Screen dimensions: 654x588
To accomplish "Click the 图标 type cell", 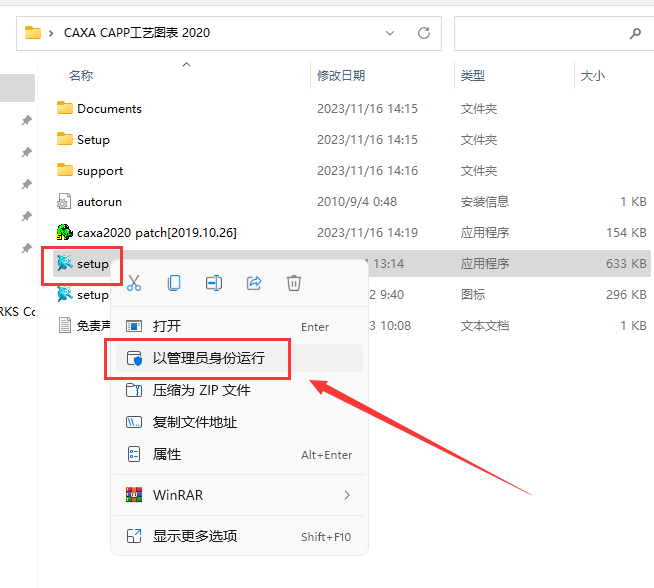I will pos(473,295).
